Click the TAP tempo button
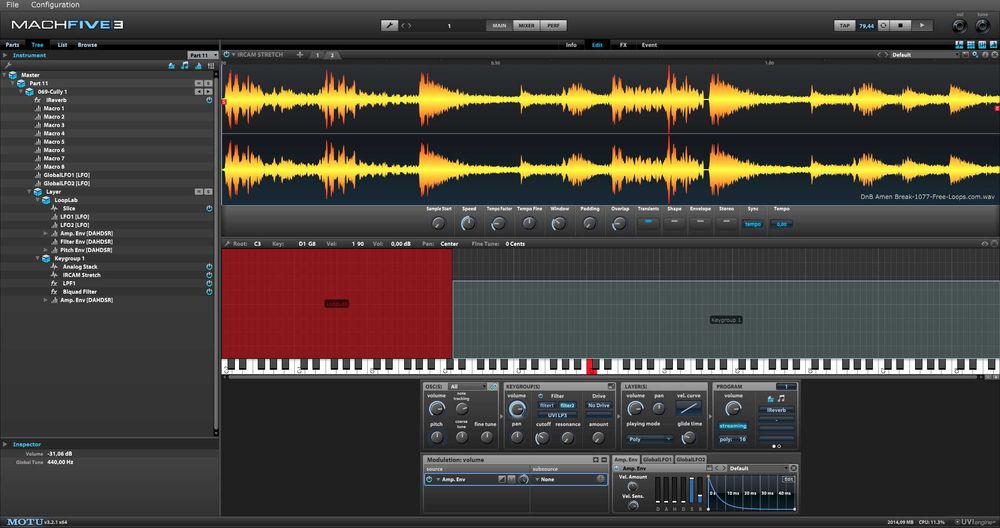 tap(845, 26)
